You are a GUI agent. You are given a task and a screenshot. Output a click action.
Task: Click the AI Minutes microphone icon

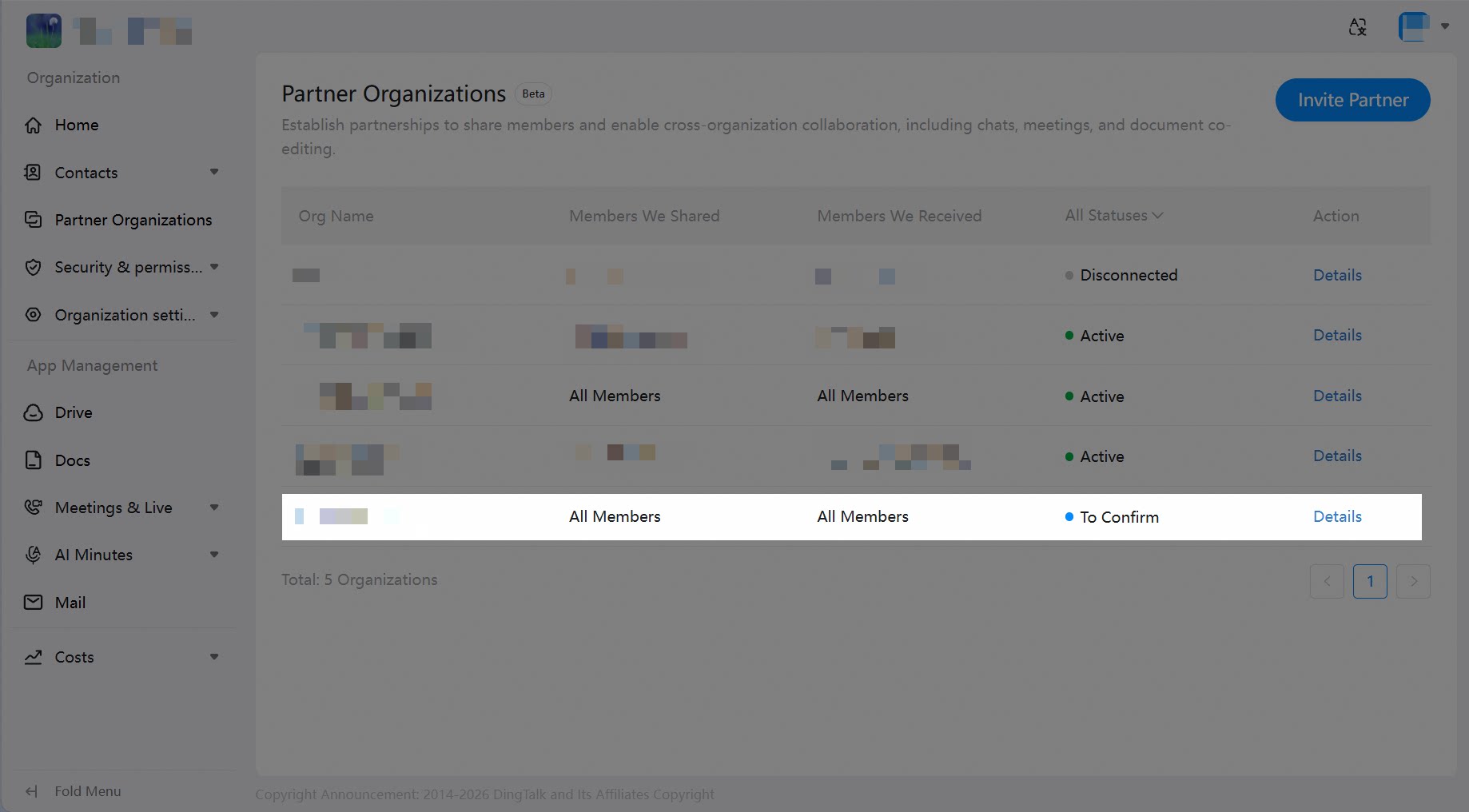click(33, 555)
